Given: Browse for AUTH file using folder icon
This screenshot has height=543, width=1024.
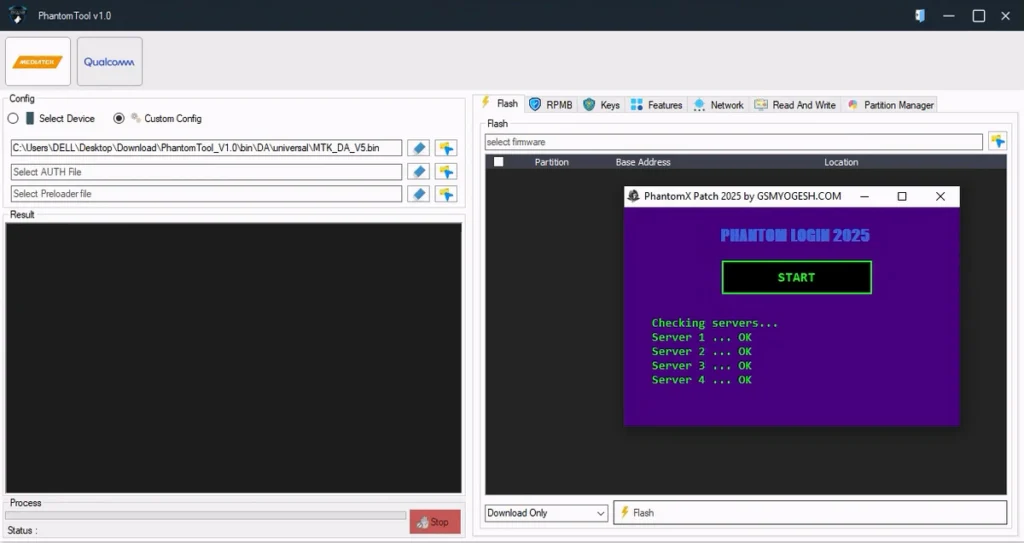Looking at the screenshot, I should [445, 172].
